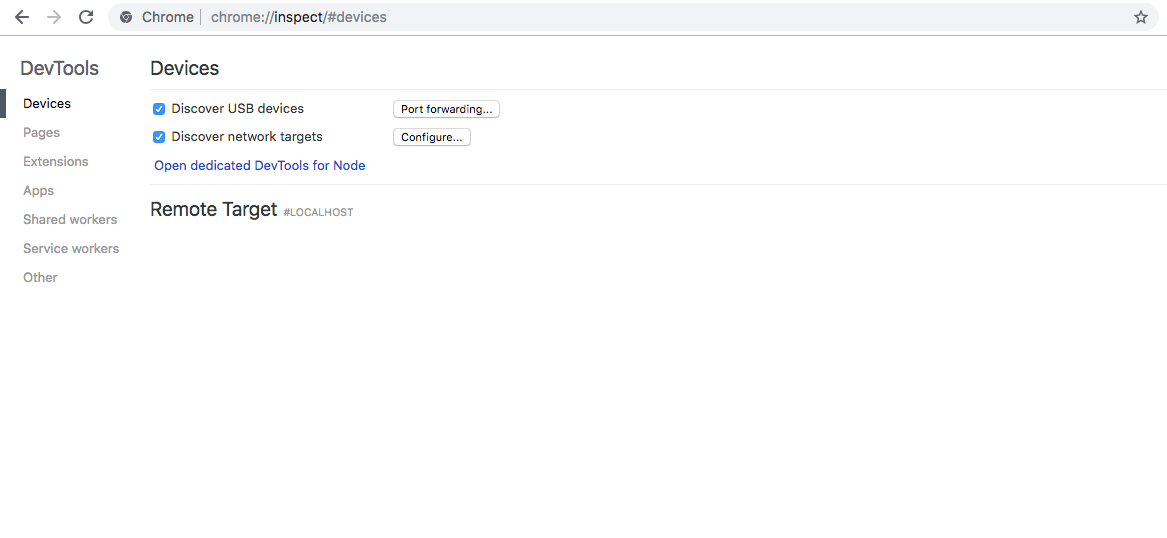Viewport: 1167px width, 538px height.
Task: Switch to the Pages section
Action: (42, 132)
